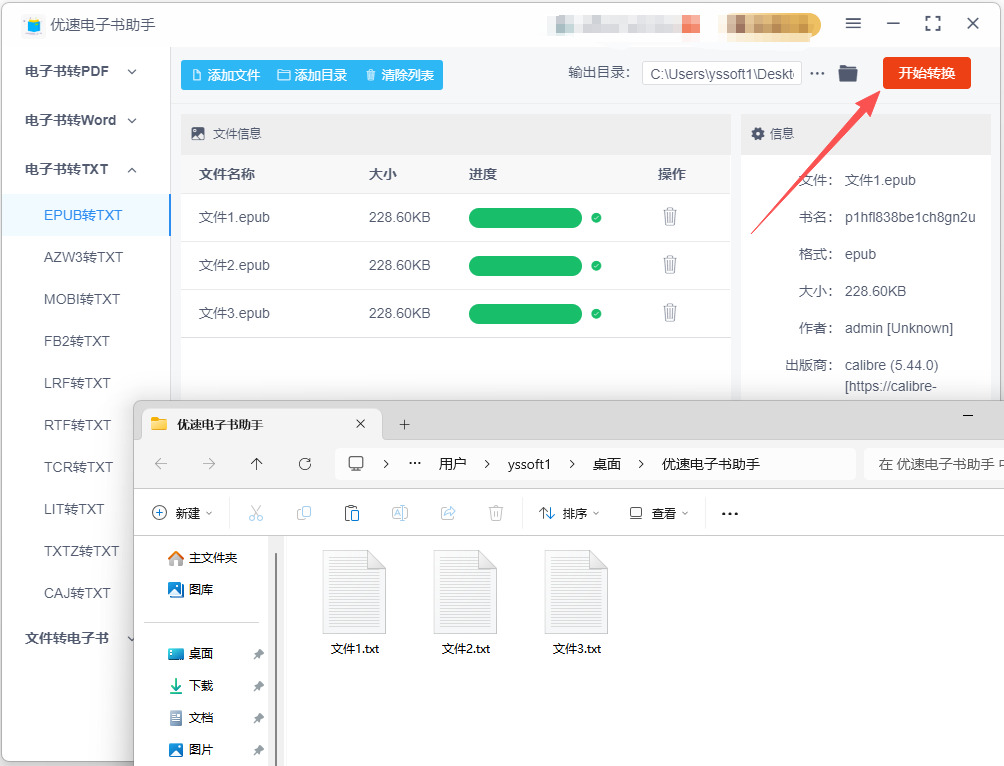1004x766 pixels.
Task: Expand the 电子书转PDF section
Action: click(132, 72)
